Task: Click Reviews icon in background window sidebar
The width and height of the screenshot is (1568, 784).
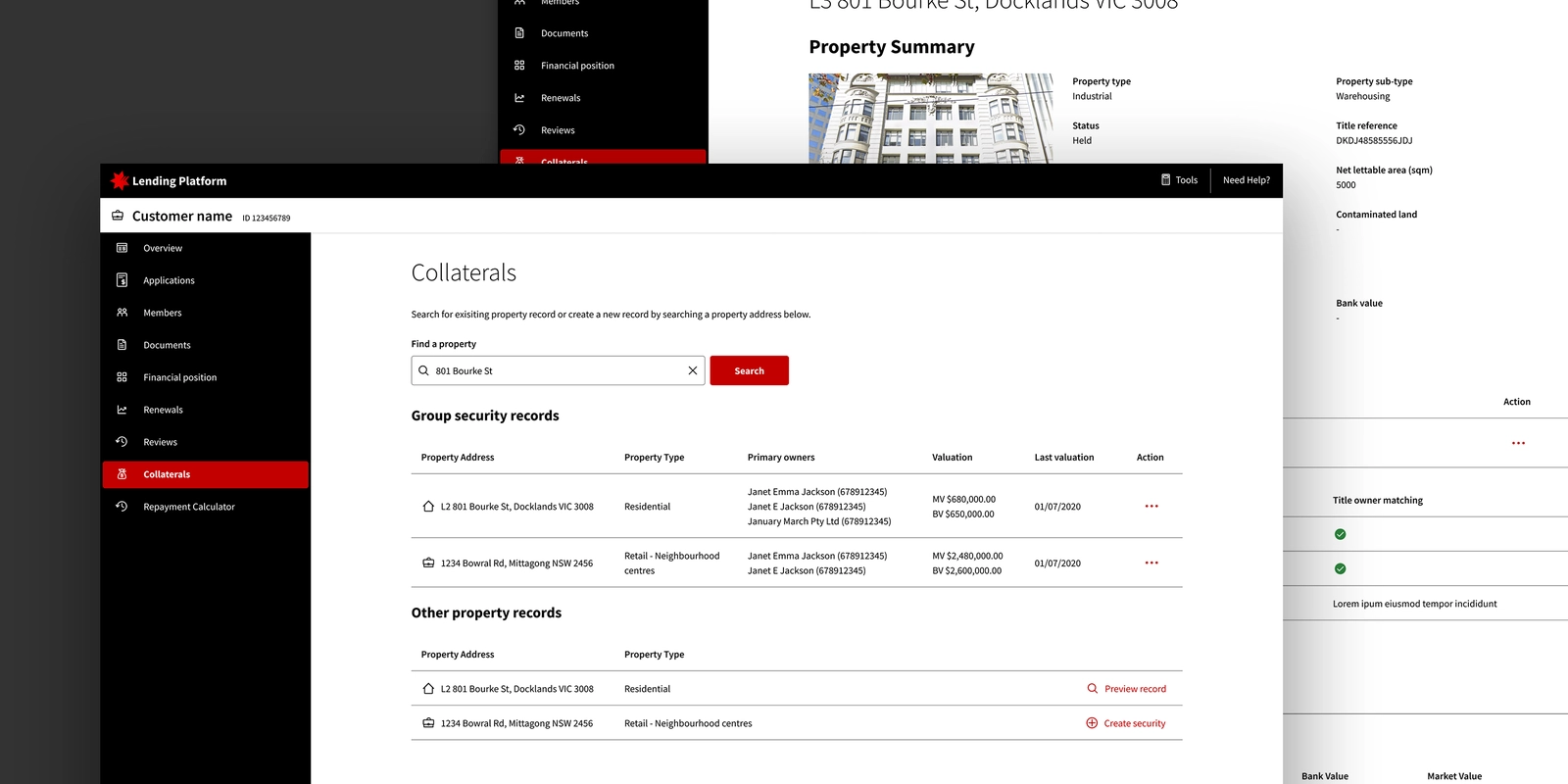Action: point(519,130)
